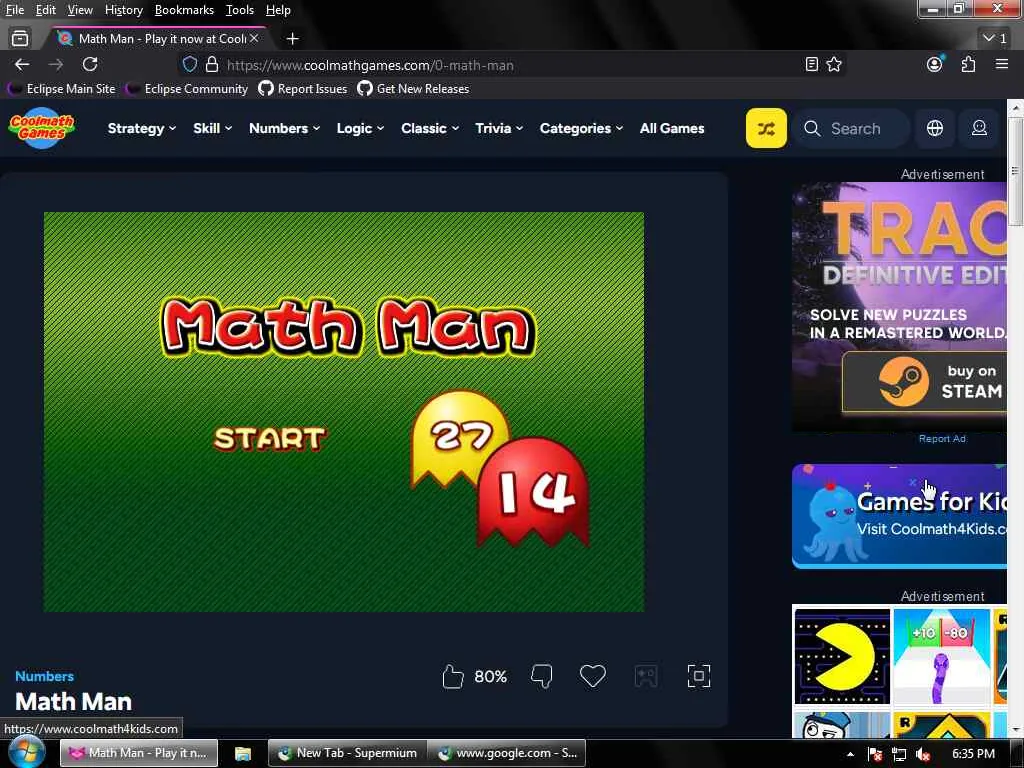Image resolution: width=1024 pixels, height=768 pixels.
Task: Expand the Skill dropdown menu
Action: [212, 128]
